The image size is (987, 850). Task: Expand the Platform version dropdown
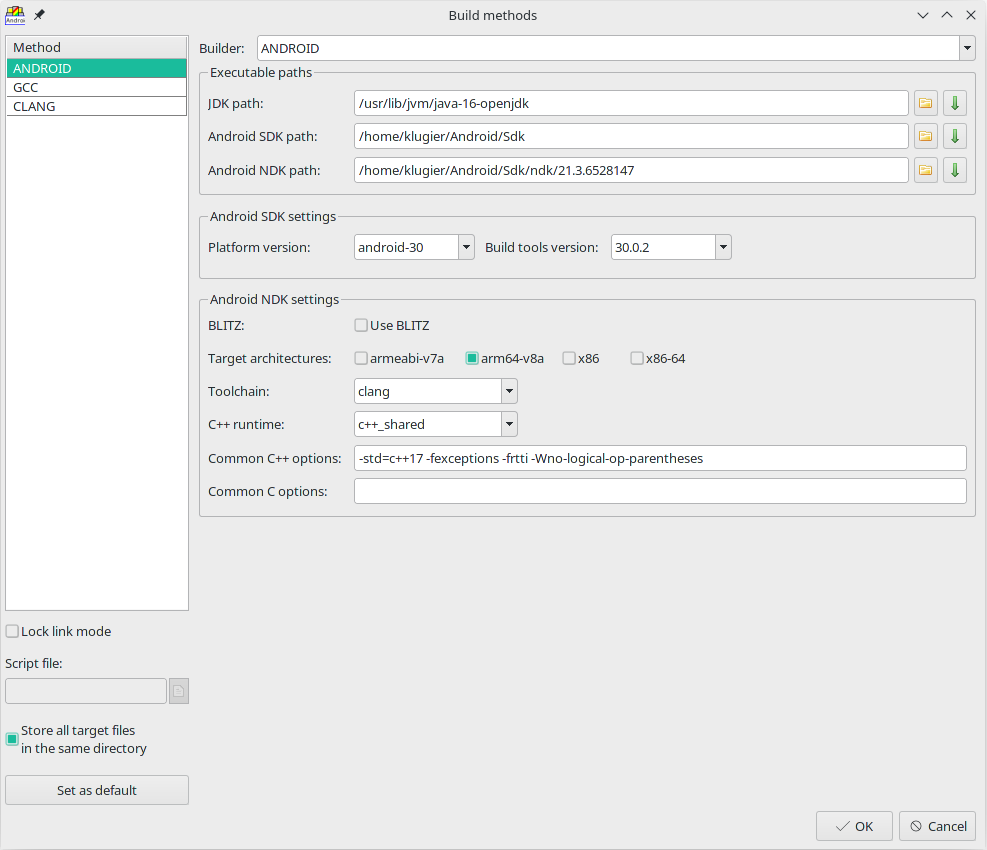(x=466, y=247)
